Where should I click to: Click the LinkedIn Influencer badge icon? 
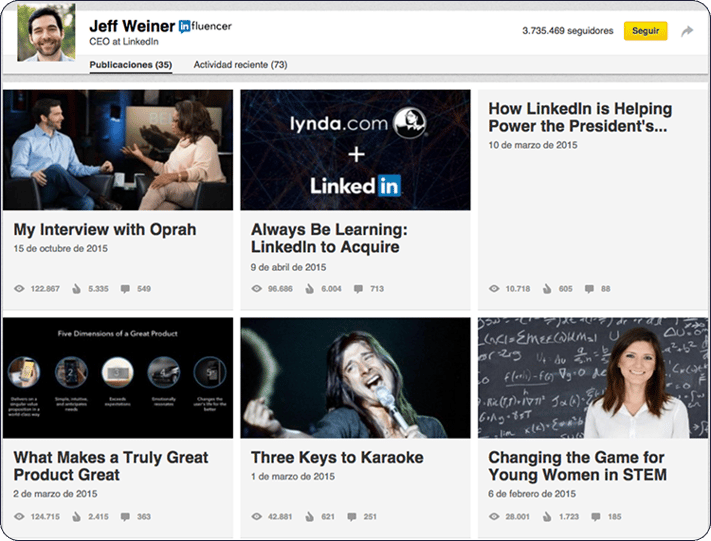184,27
